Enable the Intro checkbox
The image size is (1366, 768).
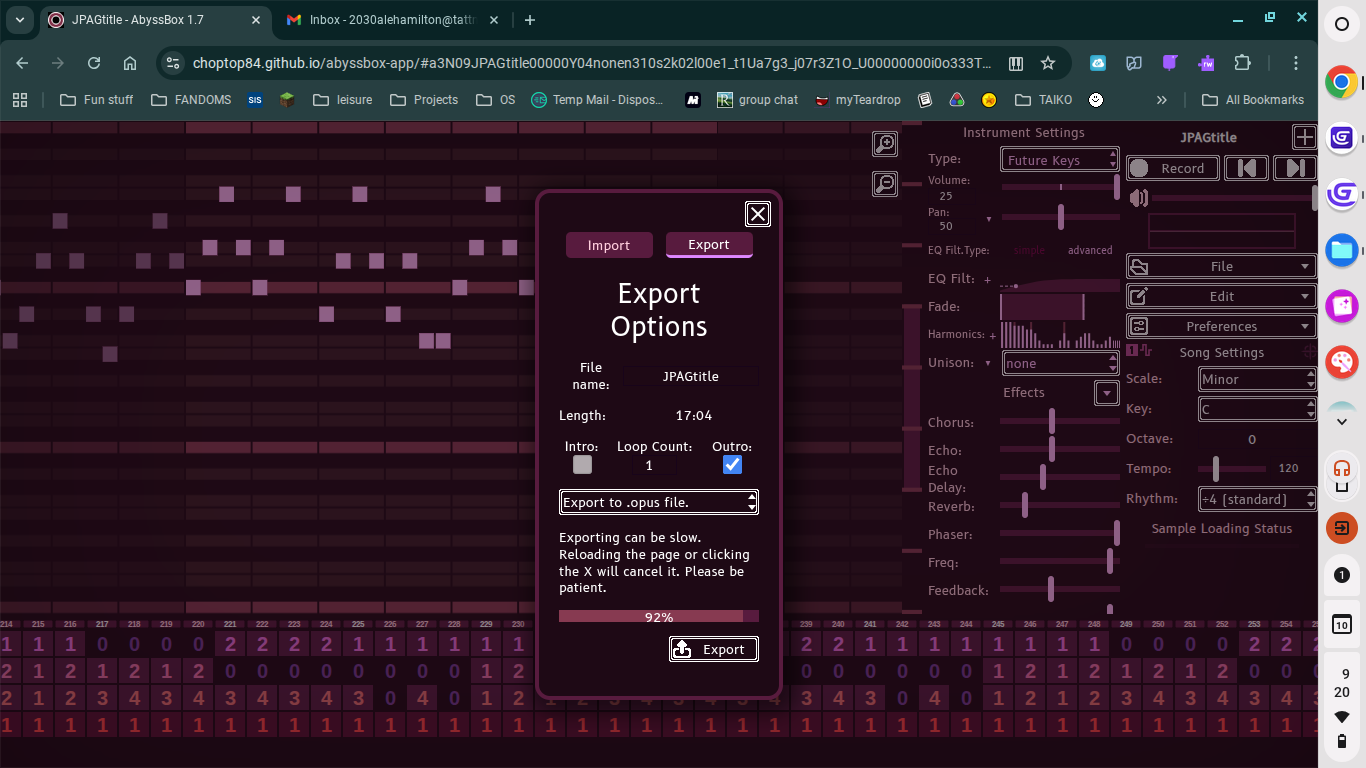pyautogui.click(x=582, y=465)
